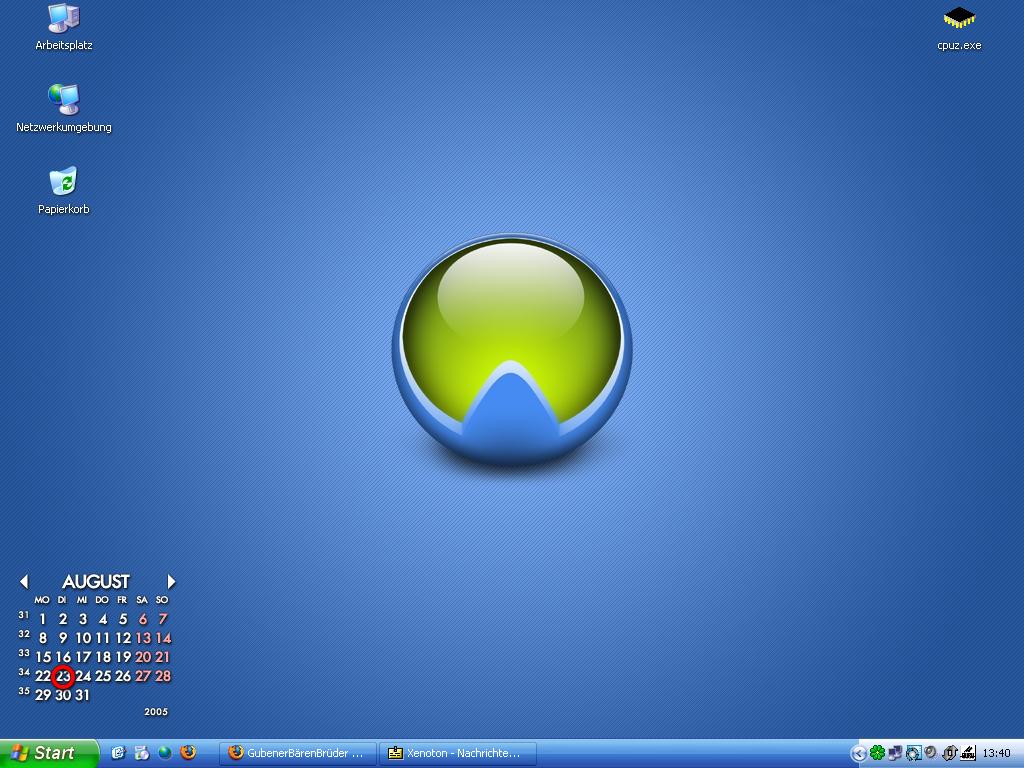Viewport: 1024px width, 768px height.
Task: Open the volume speaker tray icon
Action: [931, 753]
